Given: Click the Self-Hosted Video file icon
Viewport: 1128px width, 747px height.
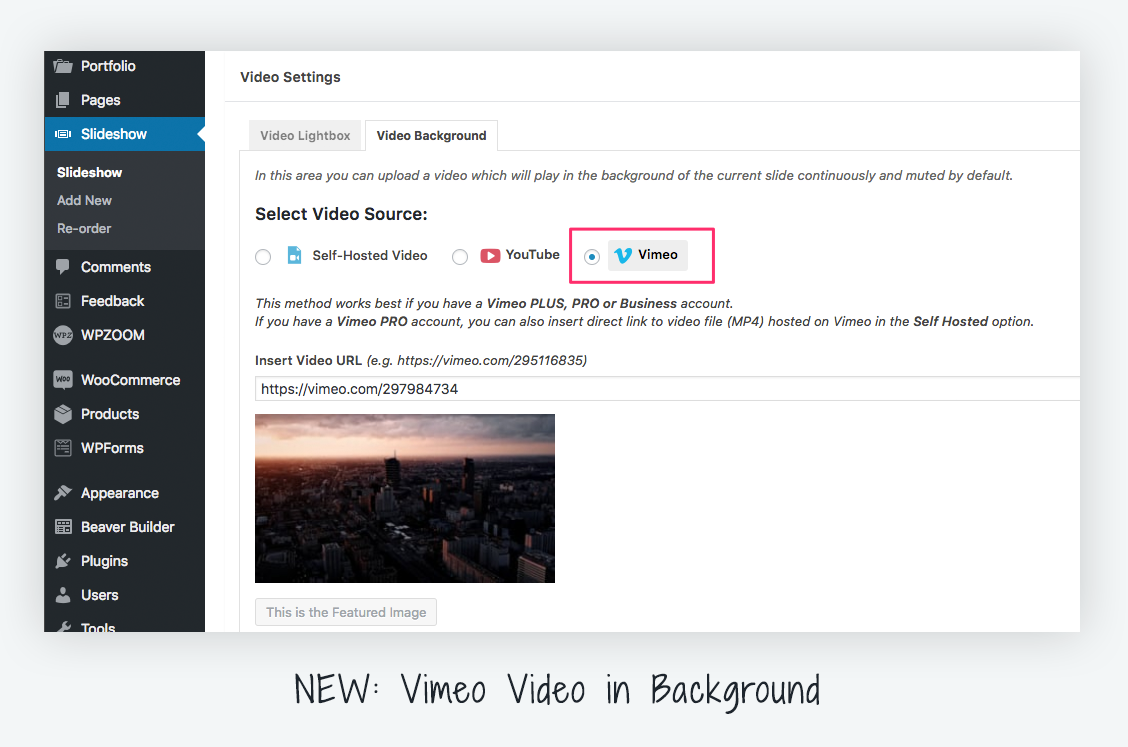Looking at the screenshot, I should pyautogui.click(x=294, y=255).
